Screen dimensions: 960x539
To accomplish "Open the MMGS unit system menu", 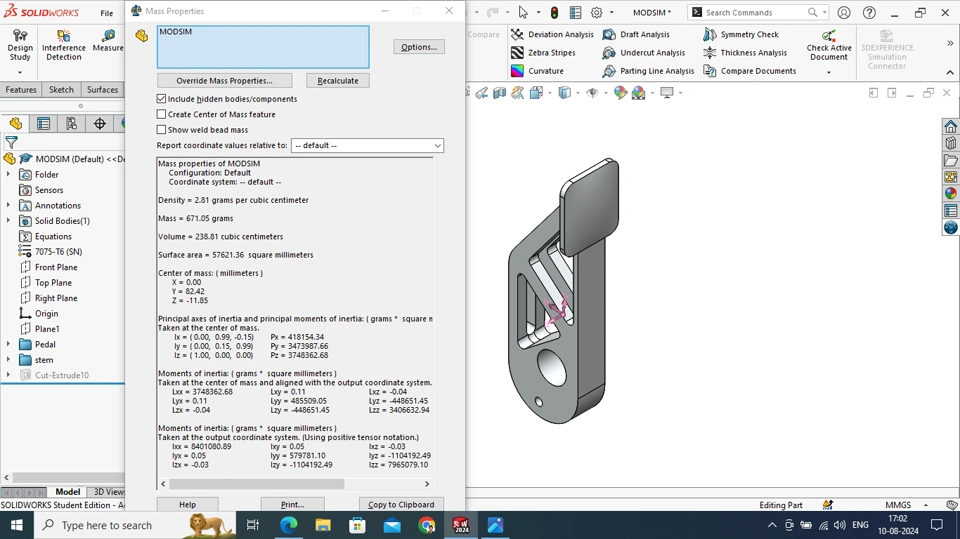I will click(906, 505).
